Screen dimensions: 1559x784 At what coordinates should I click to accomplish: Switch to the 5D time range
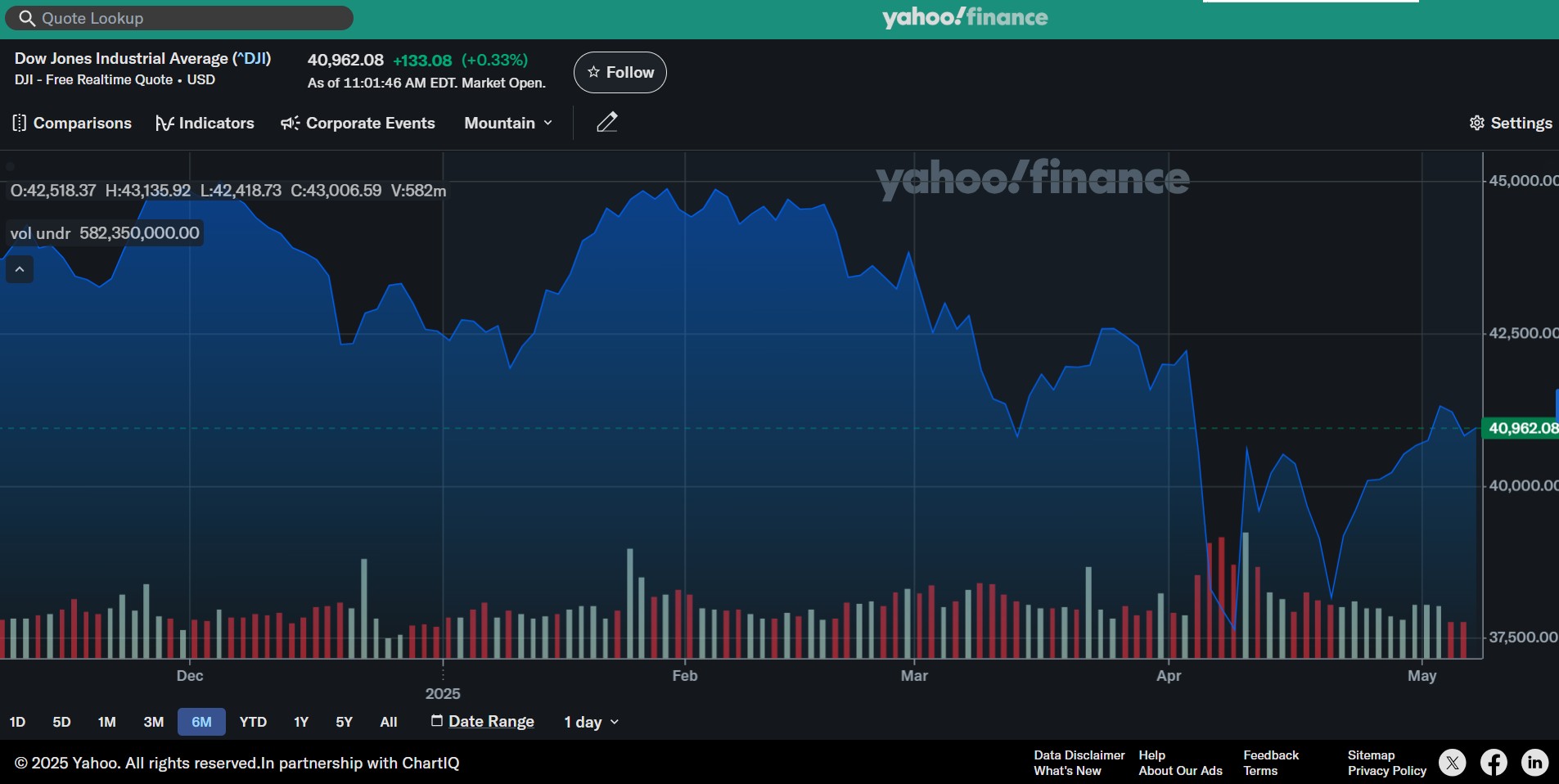pos(61,722)
